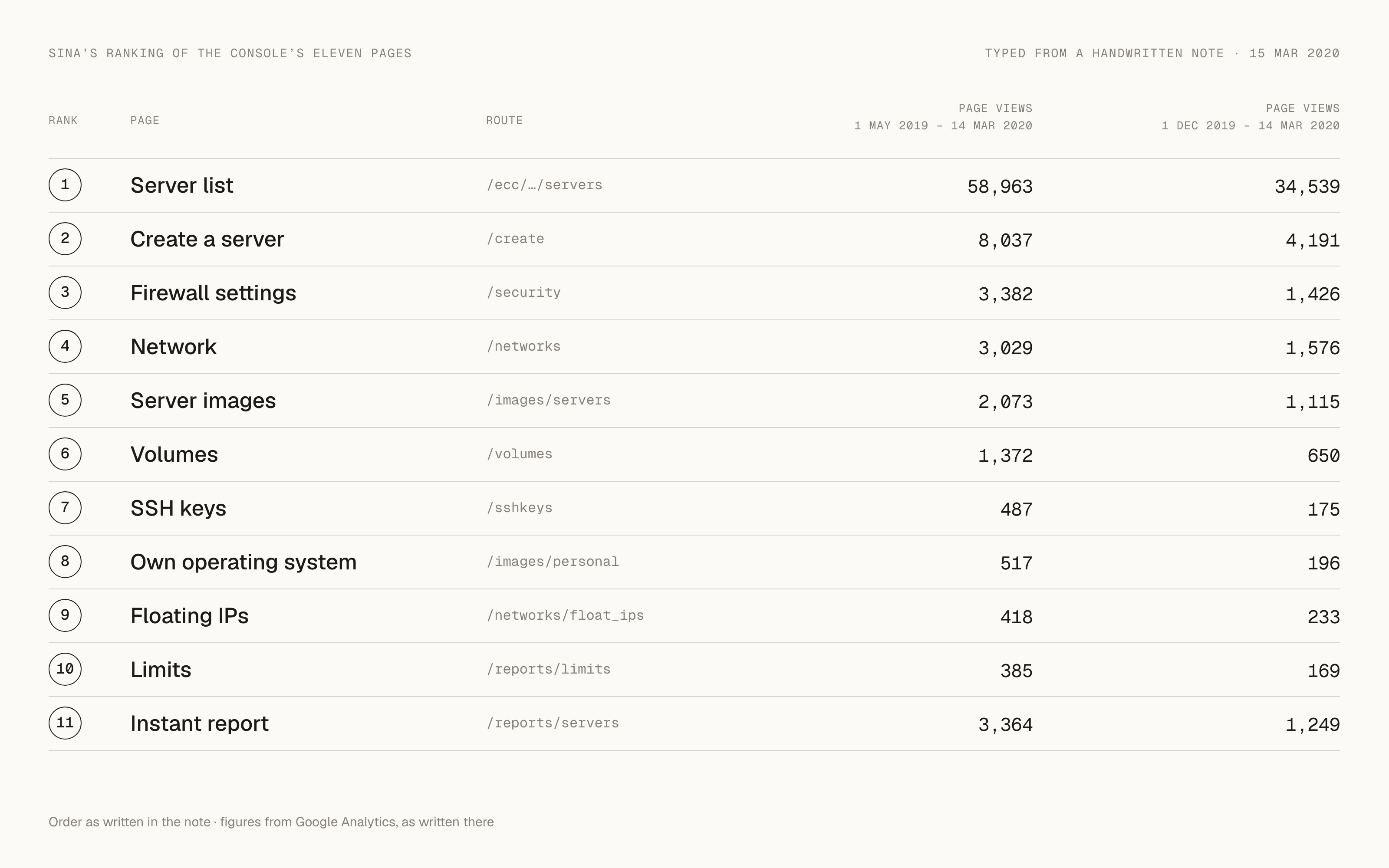Viewport: 1389px width, 868px height.
Task: Select the Page Views 1 May 2019 header
Action: point(943,117)
